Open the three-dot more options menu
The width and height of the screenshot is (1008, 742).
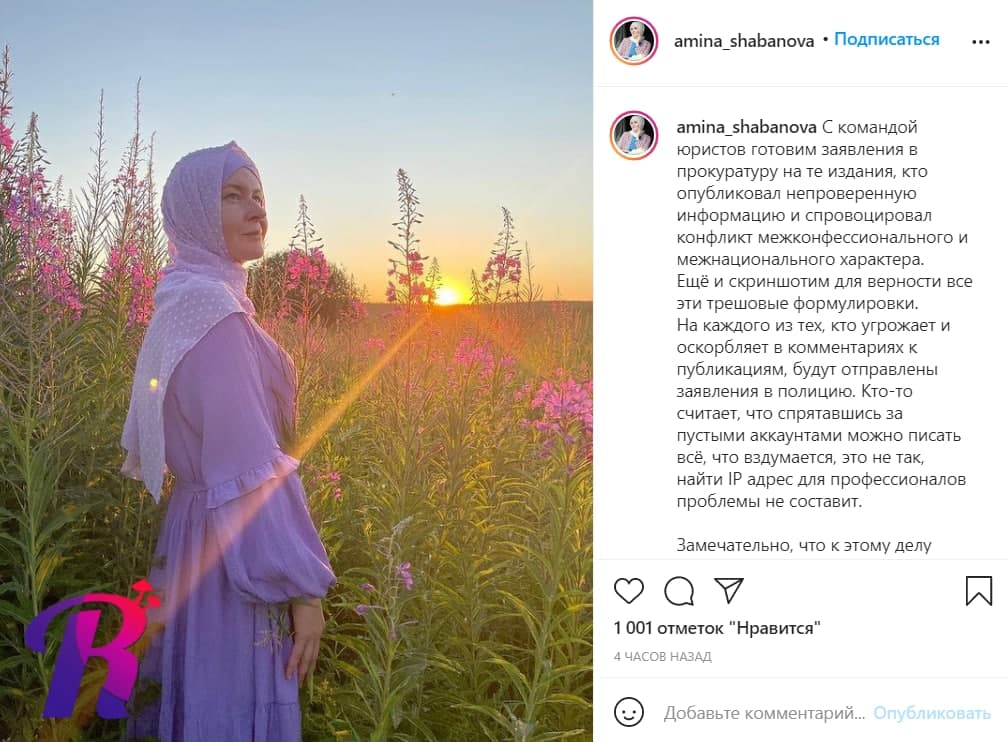(x=980, y=42)
